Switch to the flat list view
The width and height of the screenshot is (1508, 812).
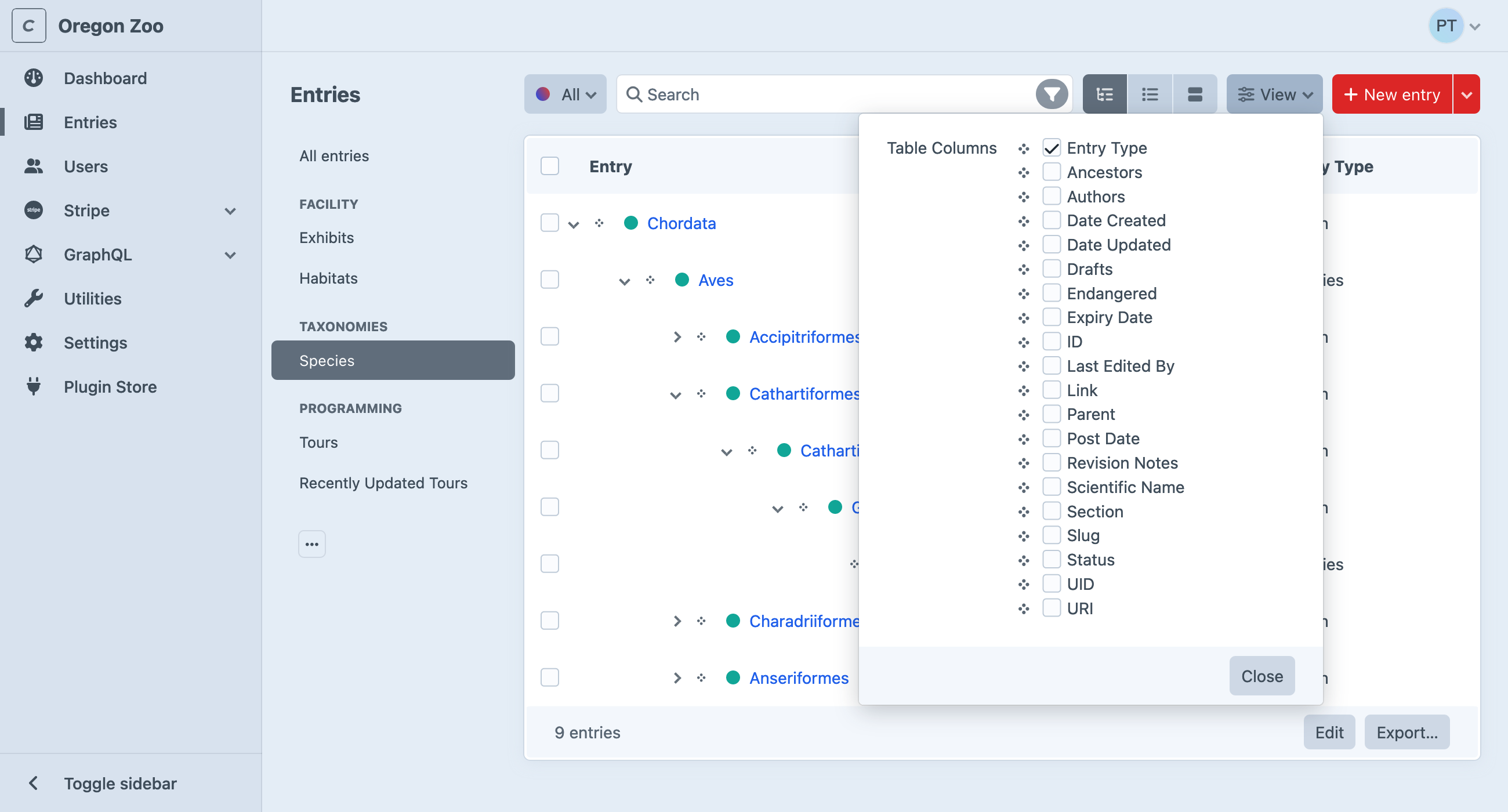coord(1149,93)
